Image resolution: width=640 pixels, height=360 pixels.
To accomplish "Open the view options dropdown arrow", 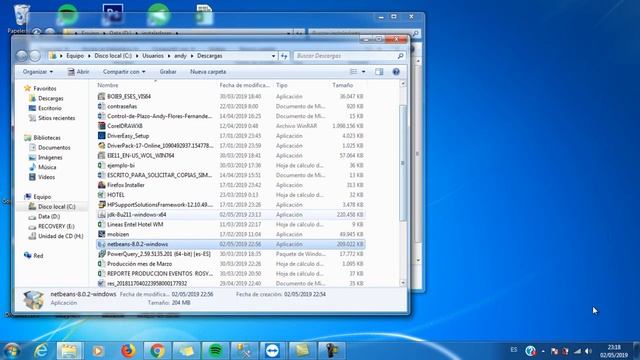I will [x=364, y=72].
